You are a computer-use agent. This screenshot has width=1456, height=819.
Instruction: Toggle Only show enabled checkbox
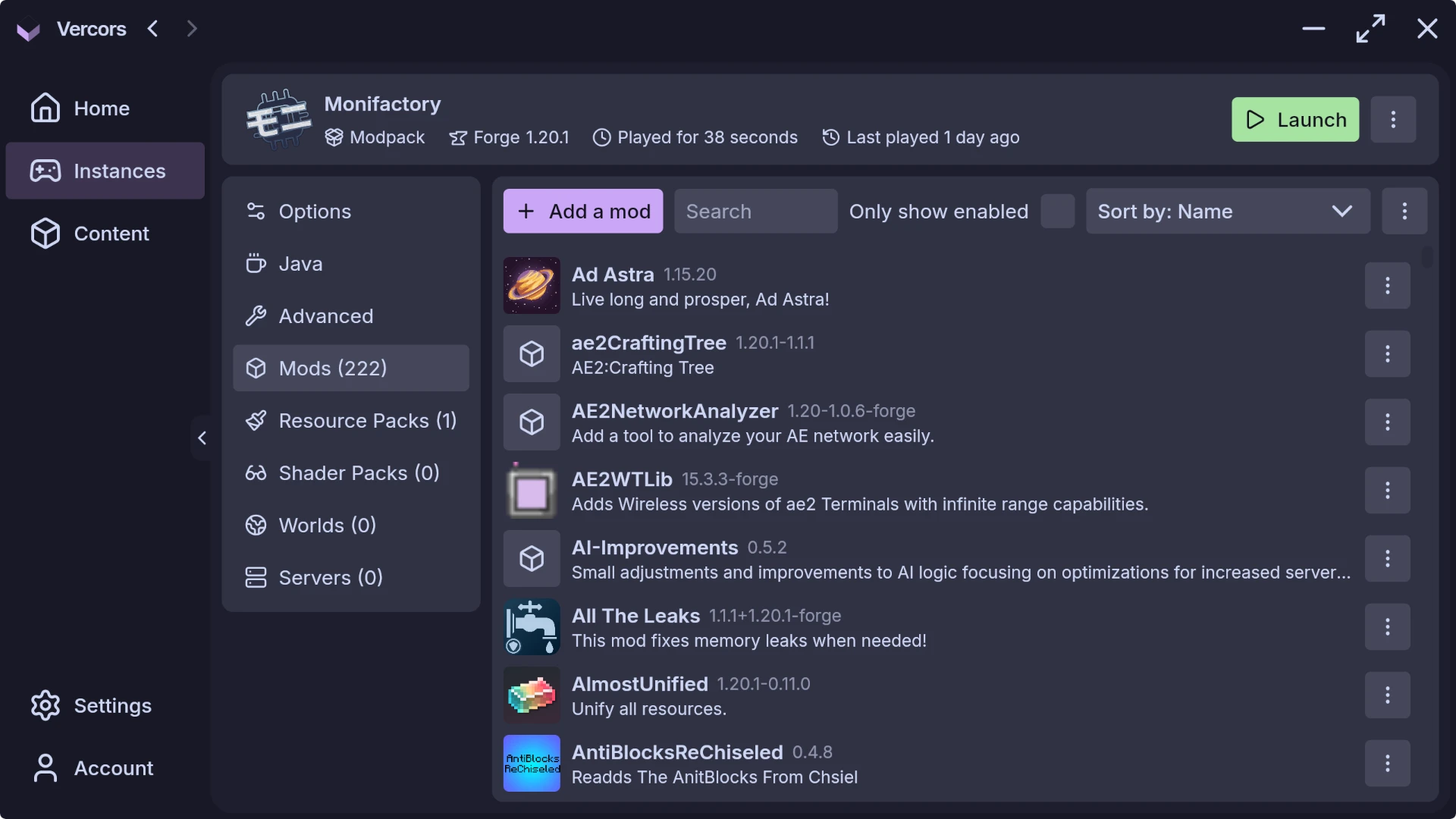[x=1058, y=211]
